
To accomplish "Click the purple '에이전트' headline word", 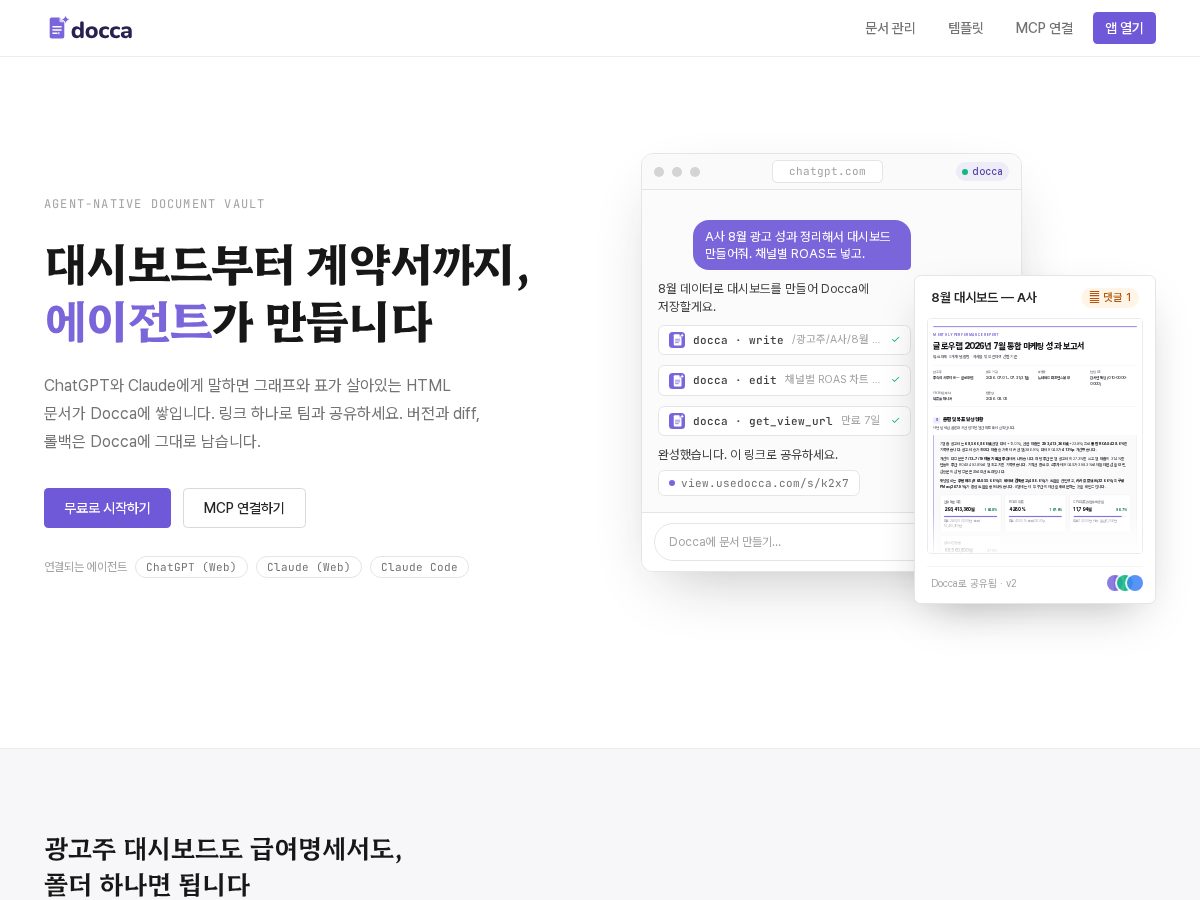I will click(127, 321).
